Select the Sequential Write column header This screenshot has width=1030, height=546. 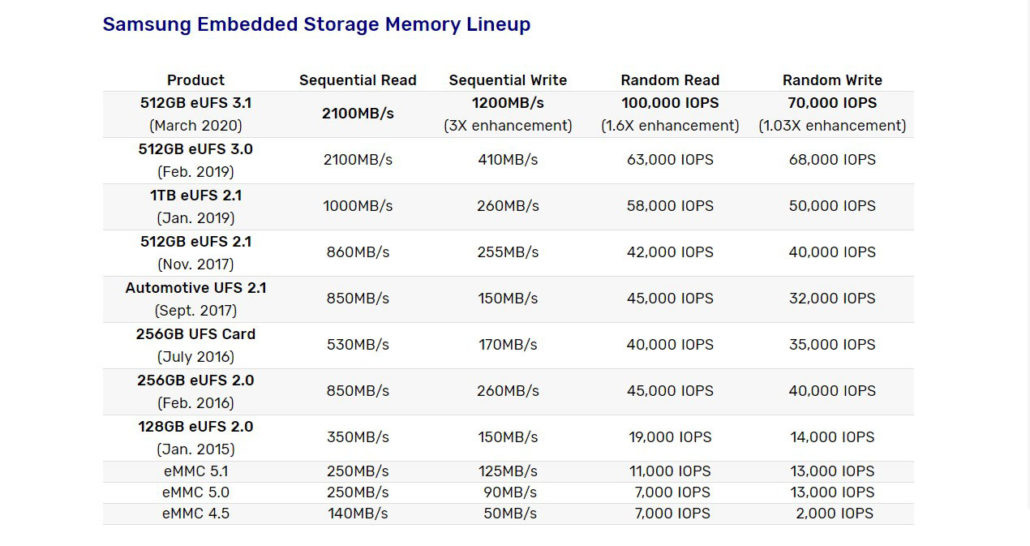[508, 80]
